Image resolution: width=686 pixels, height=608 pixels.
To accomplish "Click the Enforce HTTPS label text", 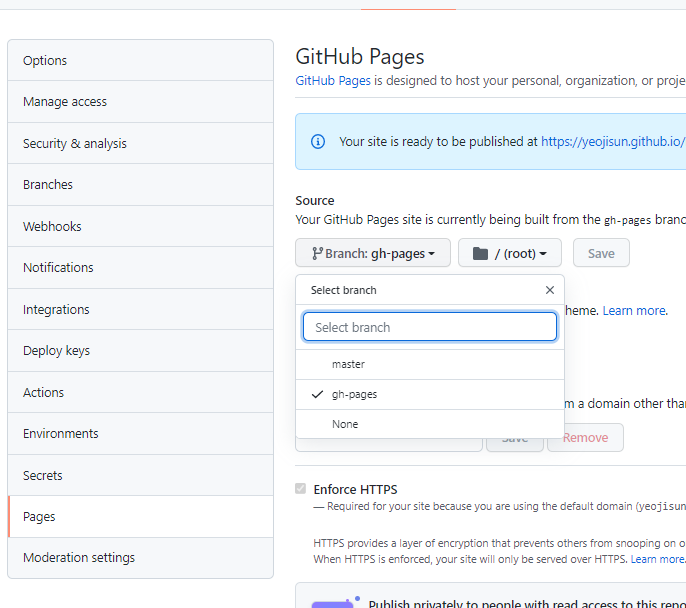I will 355,489.
